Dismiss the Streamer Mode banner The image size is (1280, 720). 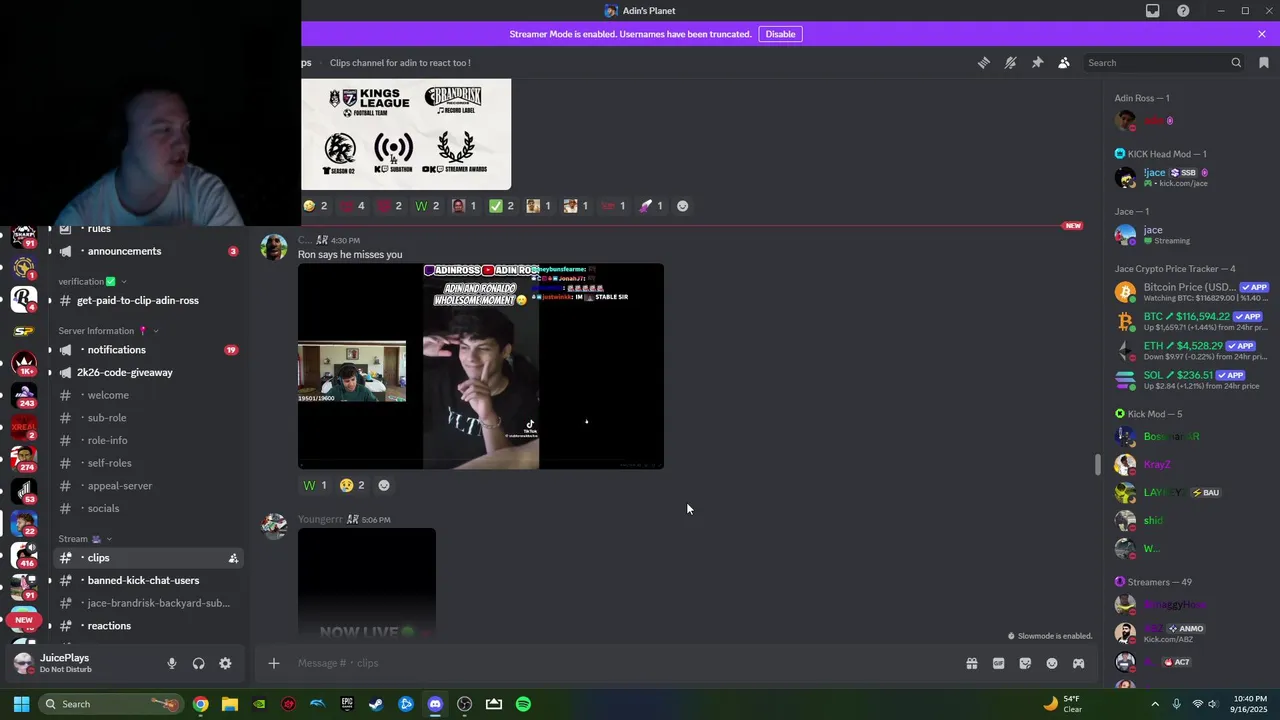[1262, 34]
